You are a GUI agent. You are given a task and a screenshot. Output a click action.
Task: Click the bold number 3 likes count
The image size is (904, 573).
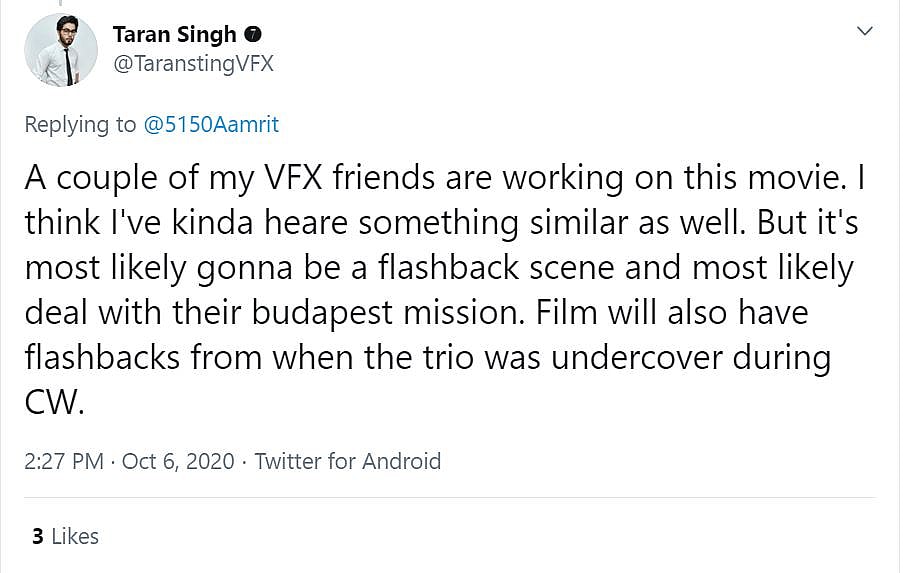[x=37, y=537]
